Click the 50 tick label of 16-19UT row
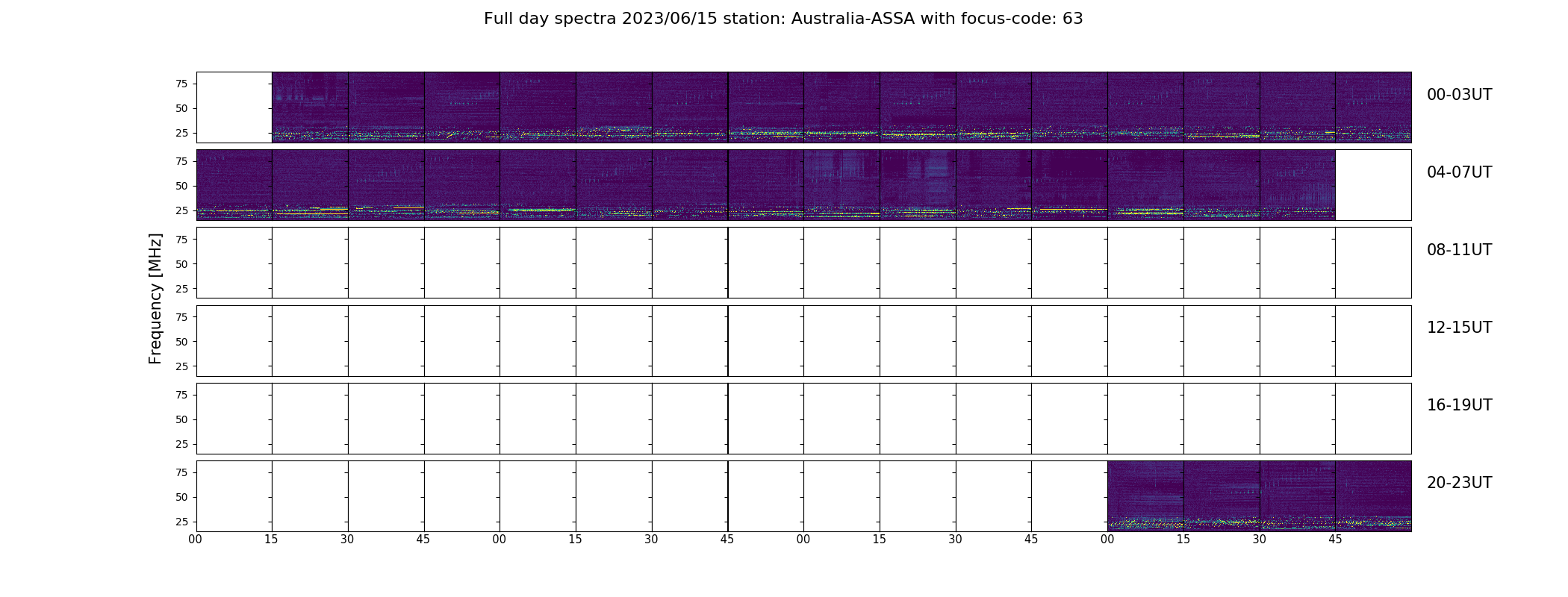Image resolution: width=1568 pixels, height=597 pixels. point(181,419)
